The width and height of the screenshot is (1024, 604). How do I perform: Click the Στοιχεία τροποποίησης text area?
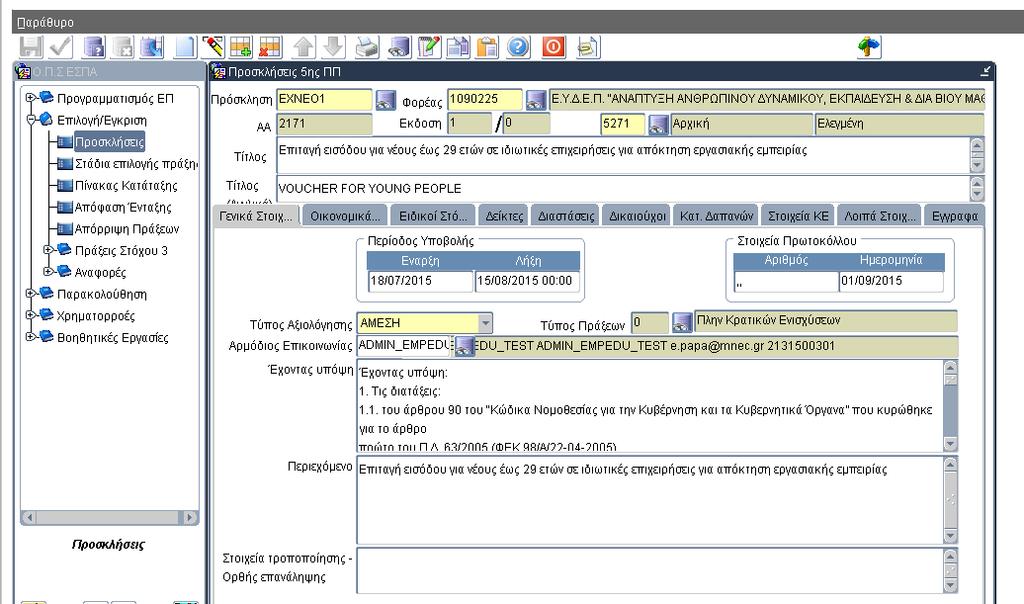click(x=650, y=571)
